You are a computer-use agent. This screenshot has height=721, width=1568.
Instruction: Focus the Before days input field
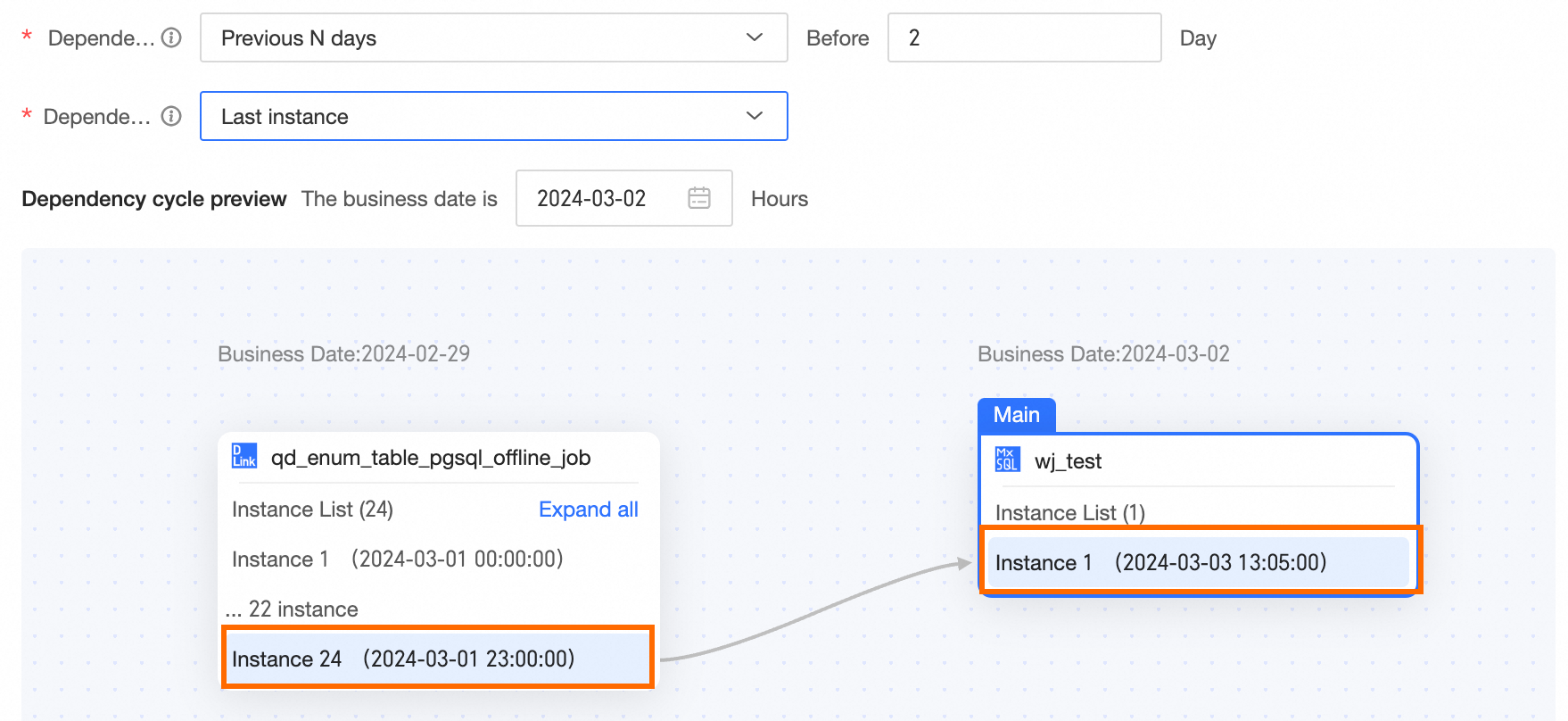1024,37
